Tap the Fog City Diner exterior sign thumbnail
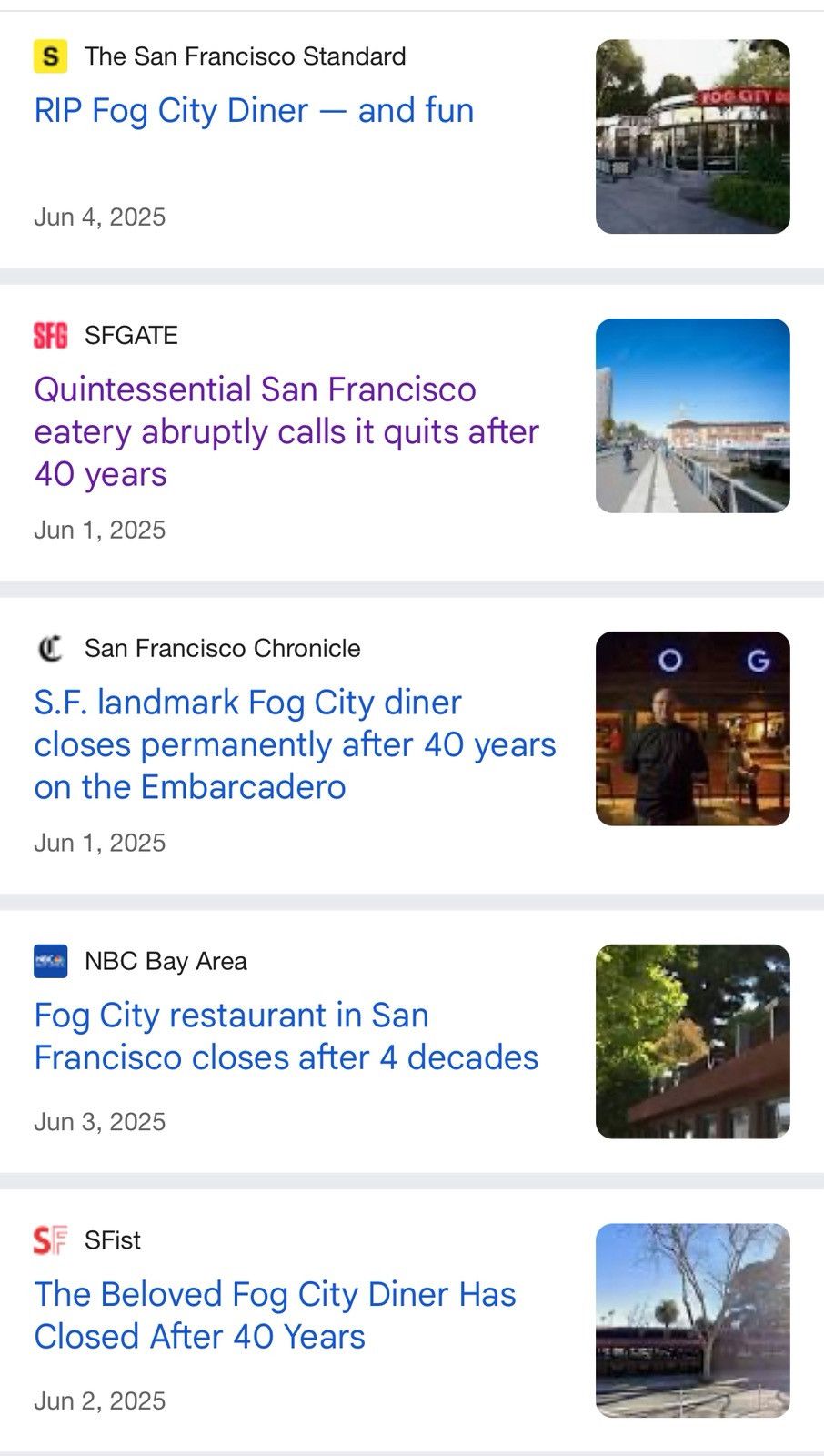This screenshot has height=1456, width=824. pyautogui.click(x=693, y=136)
